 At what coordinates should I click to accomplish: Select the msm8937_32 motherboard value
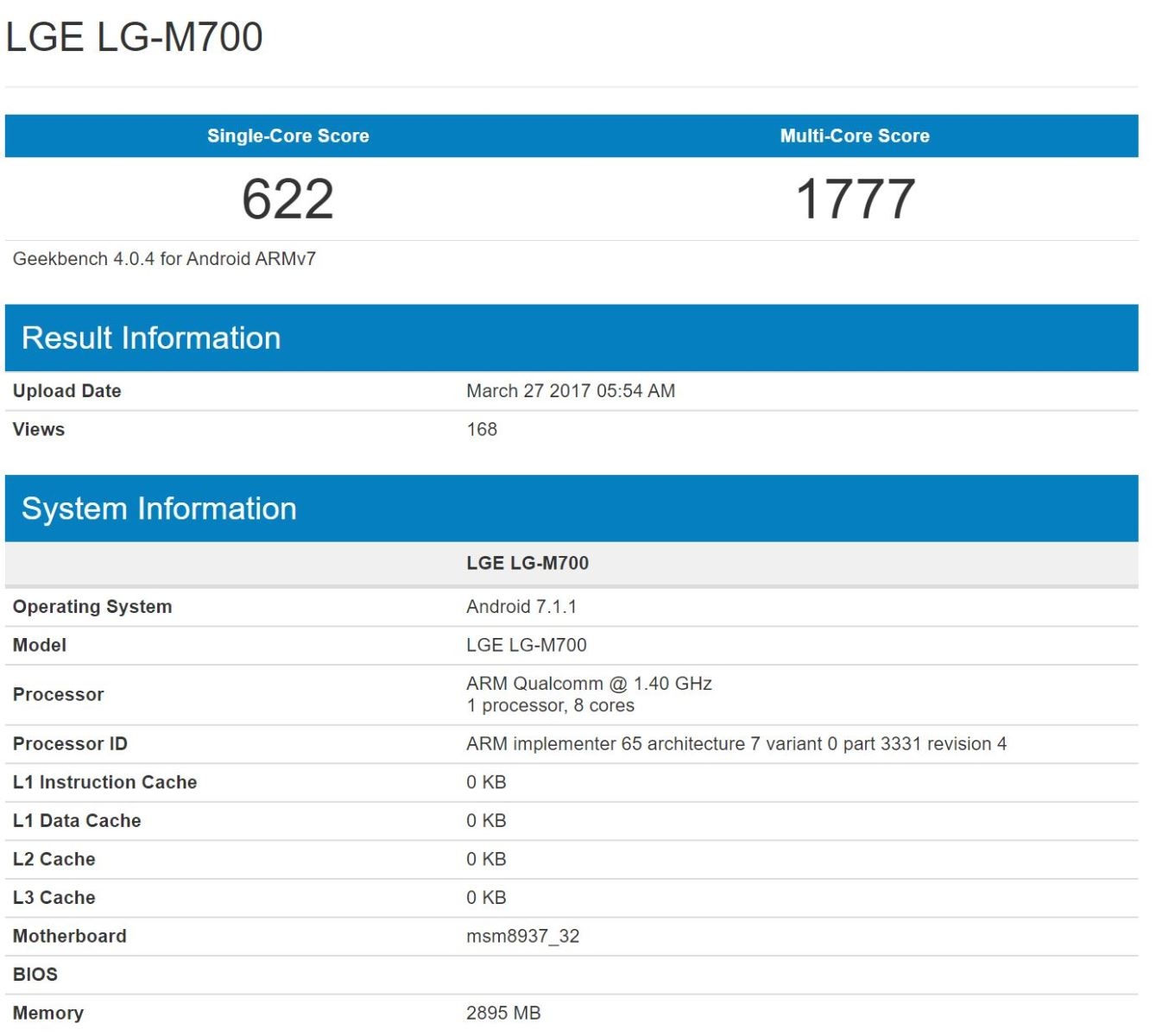[523, 936]
